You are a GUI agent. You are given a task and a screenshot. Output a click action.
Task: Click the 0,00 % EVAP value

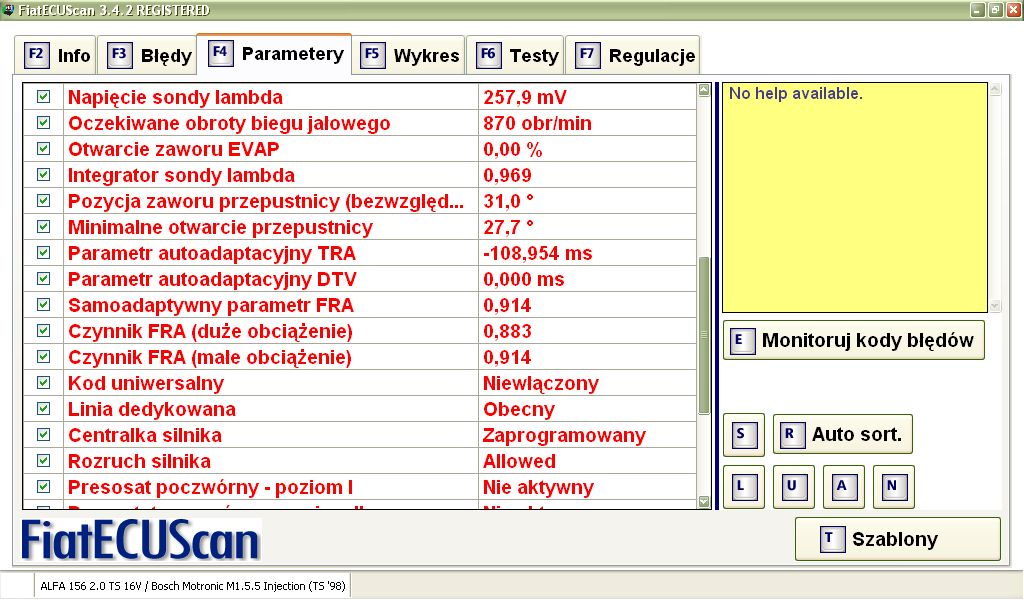[588, 149]
